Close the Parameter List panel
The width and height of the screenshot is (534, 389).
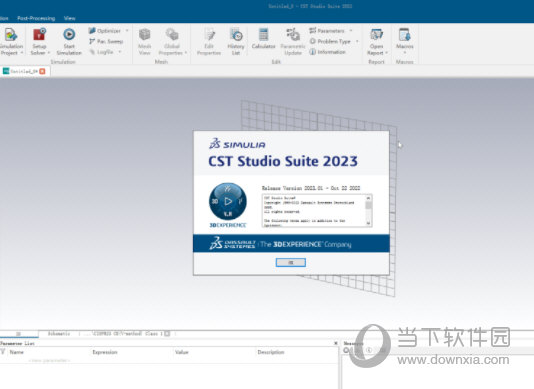(336, 343)
